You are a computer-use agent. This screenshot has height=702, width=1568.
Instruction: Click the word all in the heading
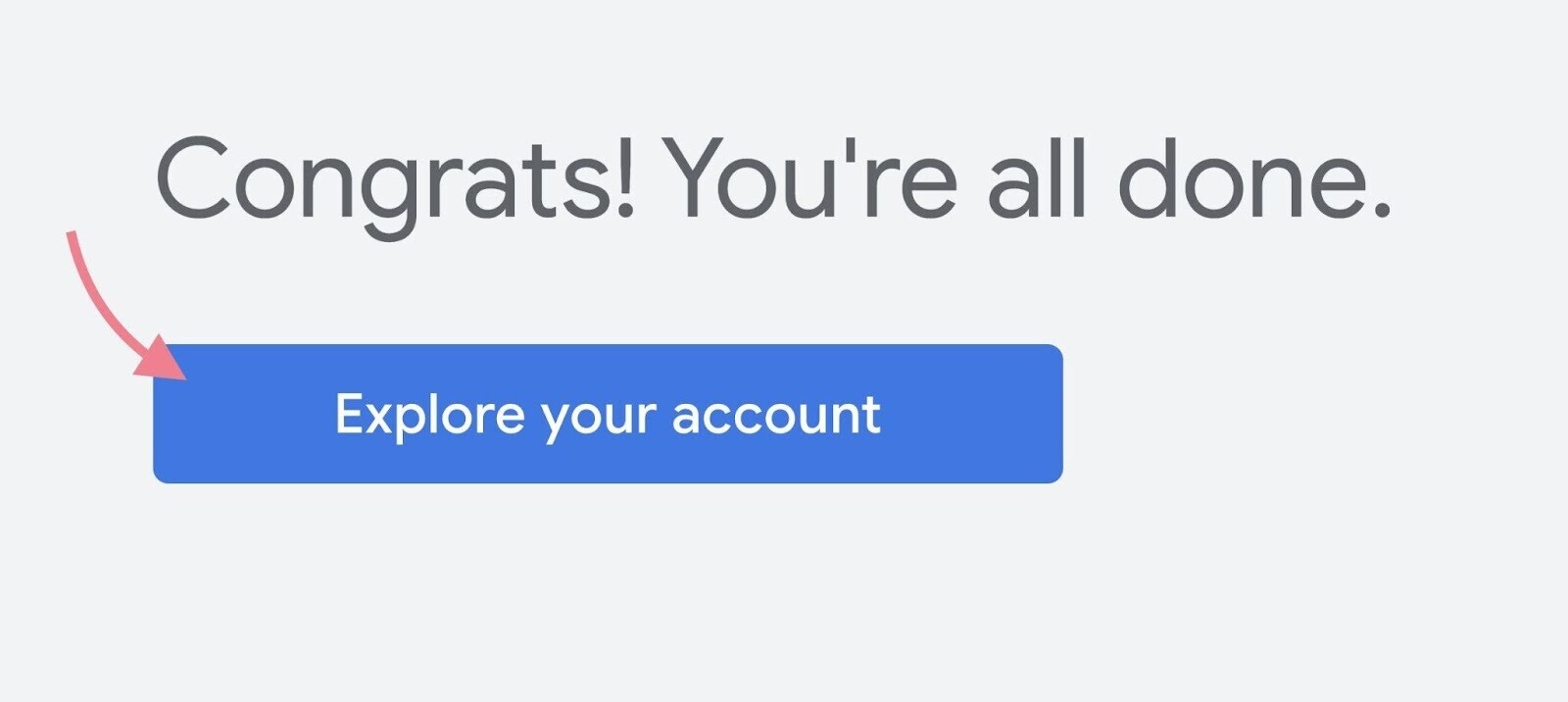tap(1037, 178)
